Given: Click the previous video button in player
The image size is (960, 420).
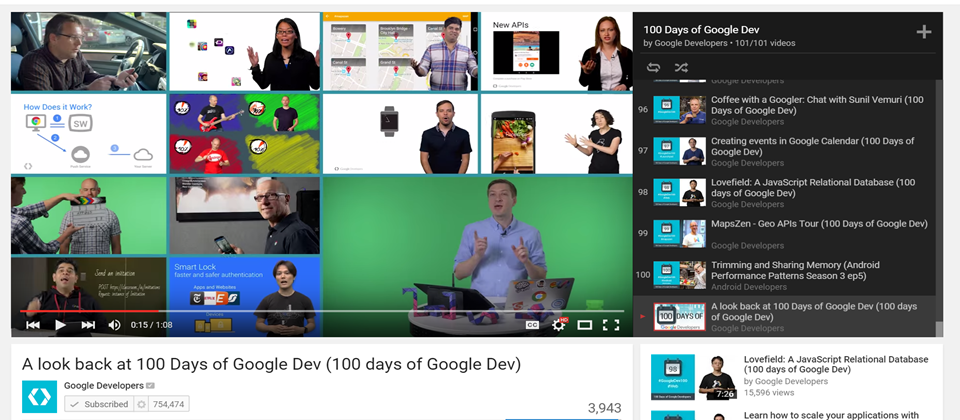Looking at the screenshot, I should tap(32, 325).
